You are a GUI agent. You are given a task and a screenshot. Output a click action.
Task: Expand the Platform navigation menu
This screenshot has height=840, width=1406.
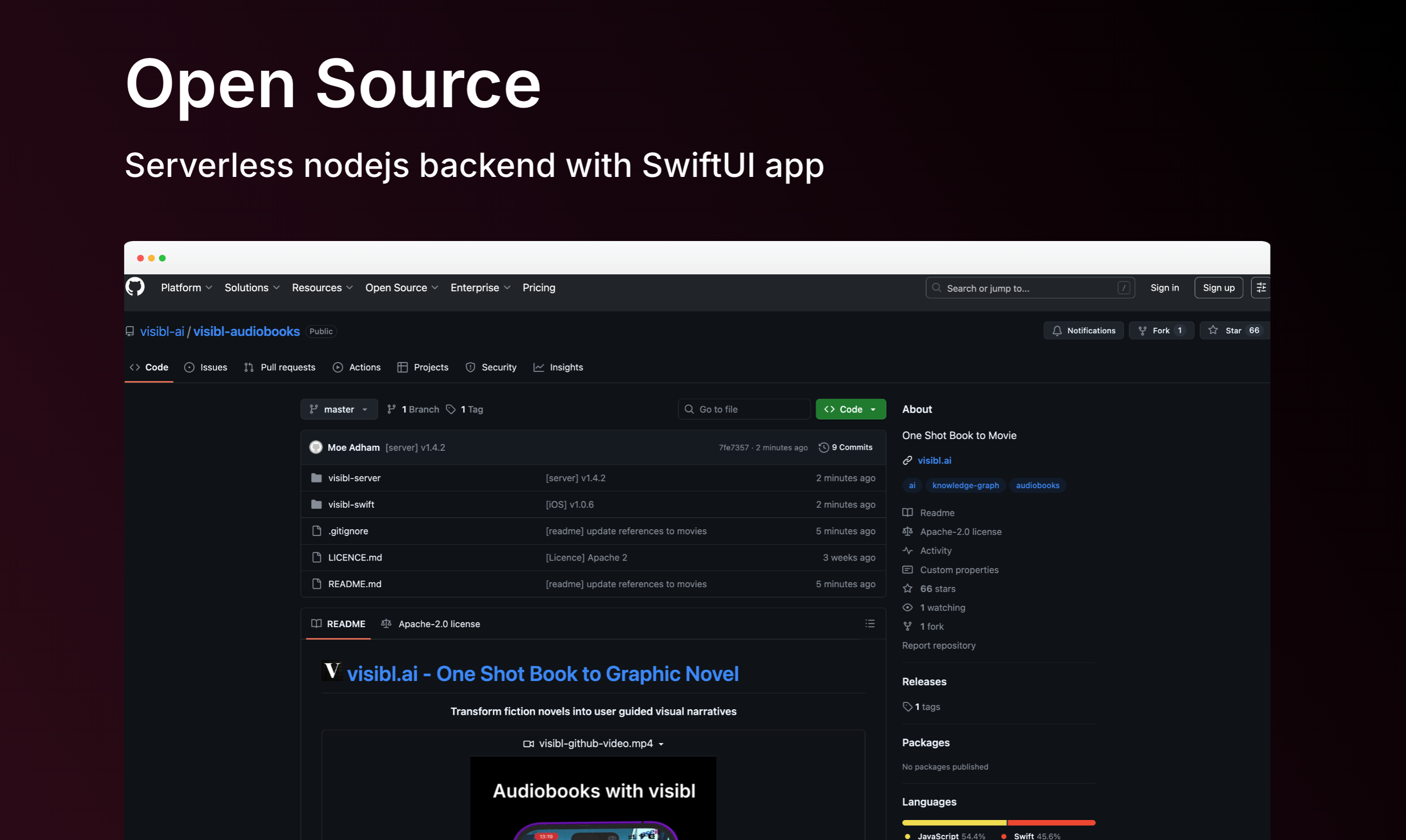186,288
